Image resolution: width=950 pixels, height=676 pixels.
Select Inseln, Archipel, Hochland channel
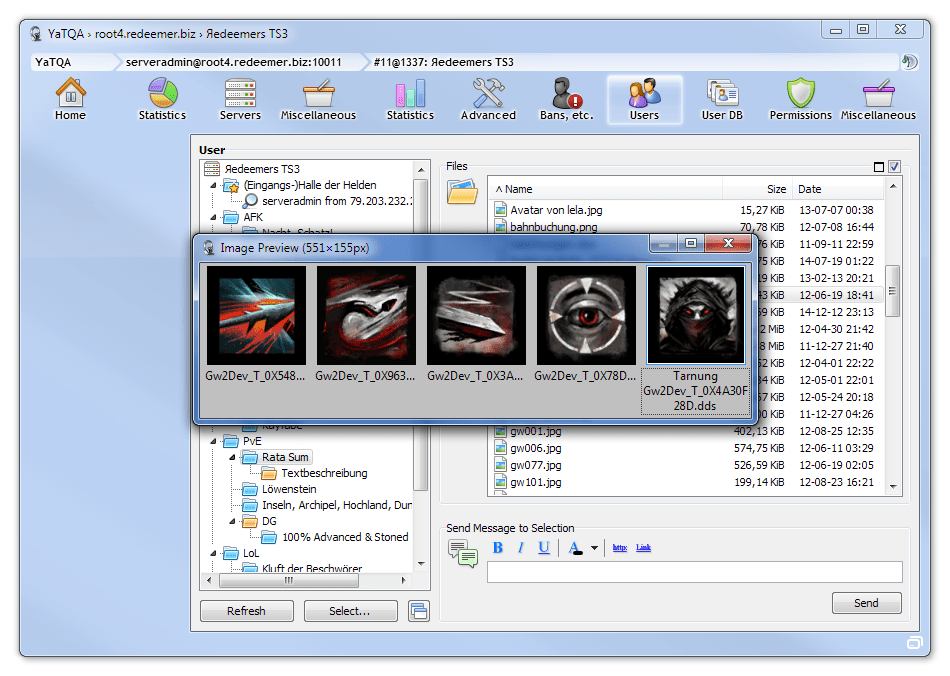337,505
